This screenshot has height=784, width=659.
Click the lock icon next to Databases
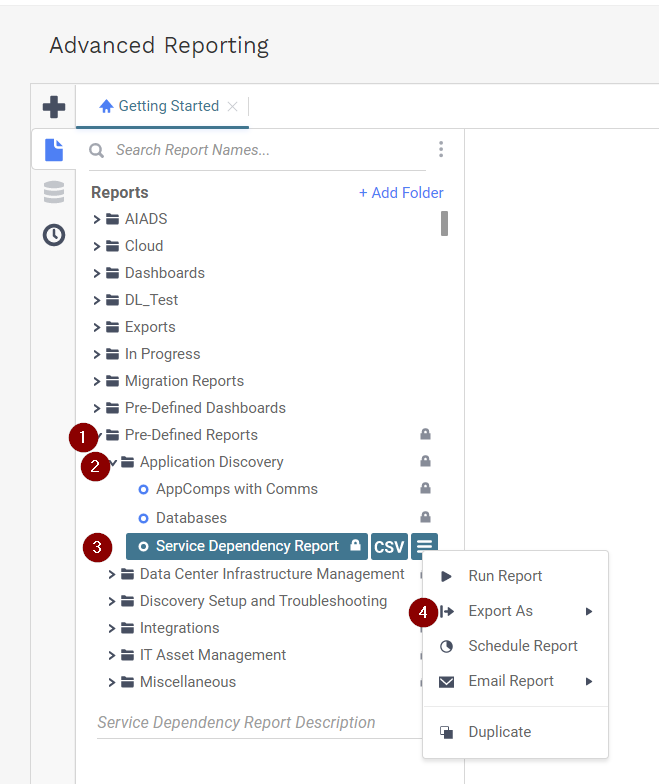click(x=425, y=518)
